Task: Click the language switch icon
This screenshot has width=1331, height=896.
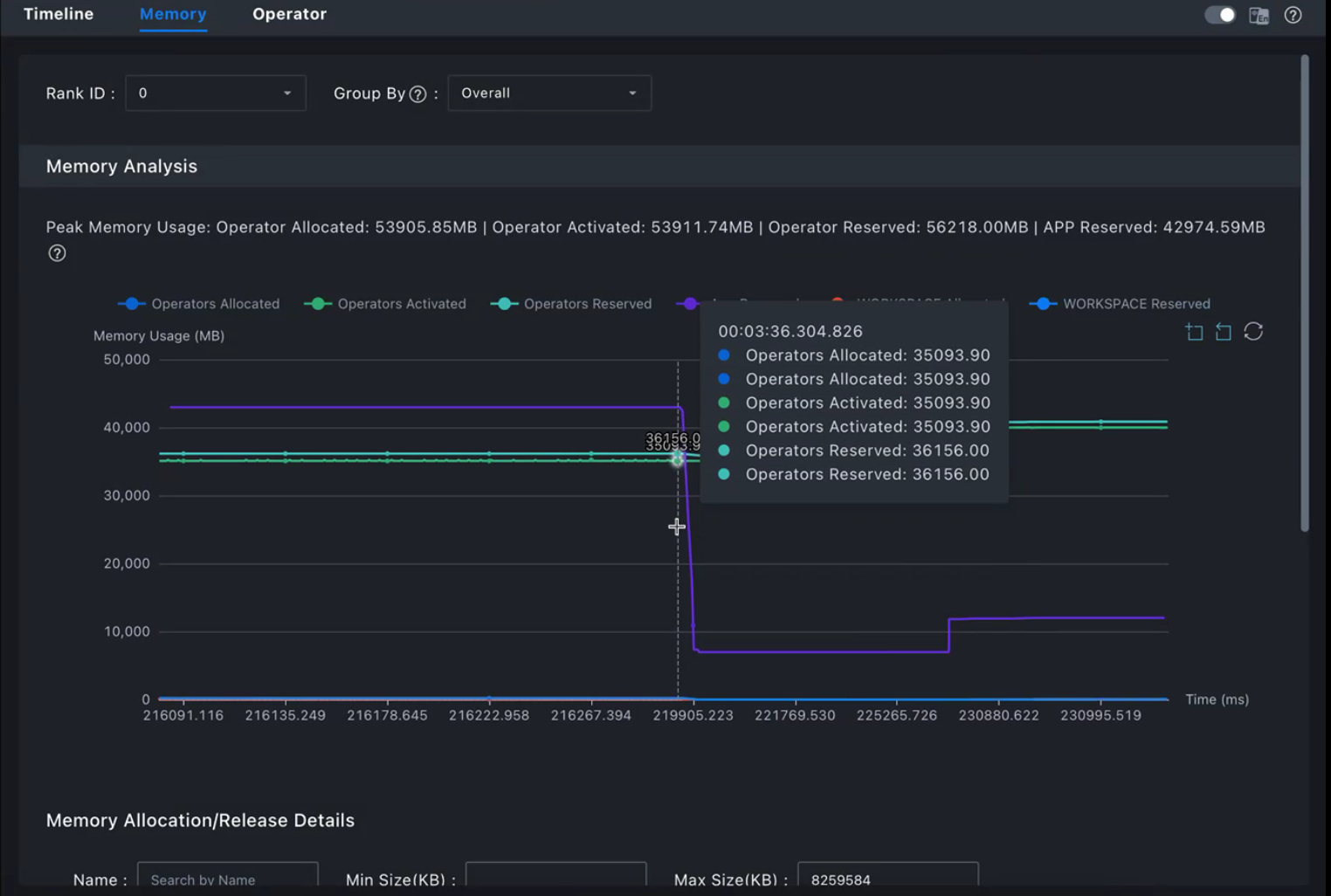Action: 1259,15
